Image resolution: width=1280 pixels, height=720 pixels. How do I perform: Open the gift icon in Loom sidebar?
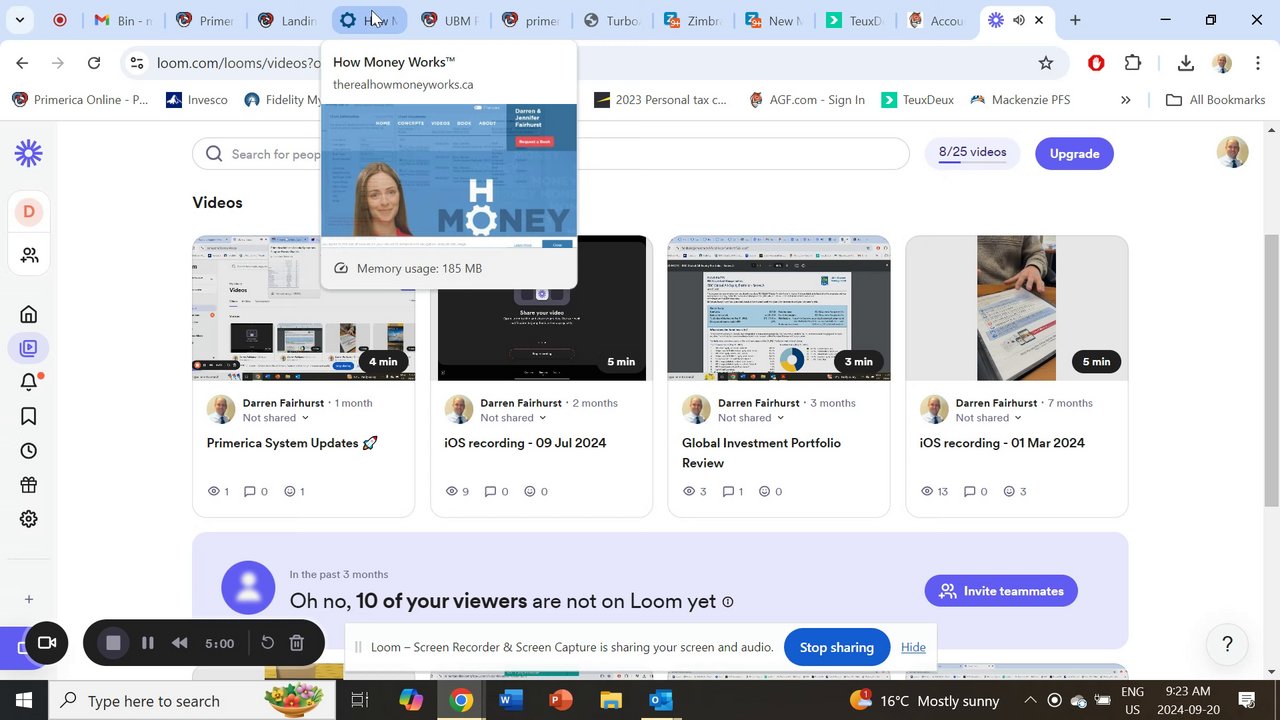[29, 485]
